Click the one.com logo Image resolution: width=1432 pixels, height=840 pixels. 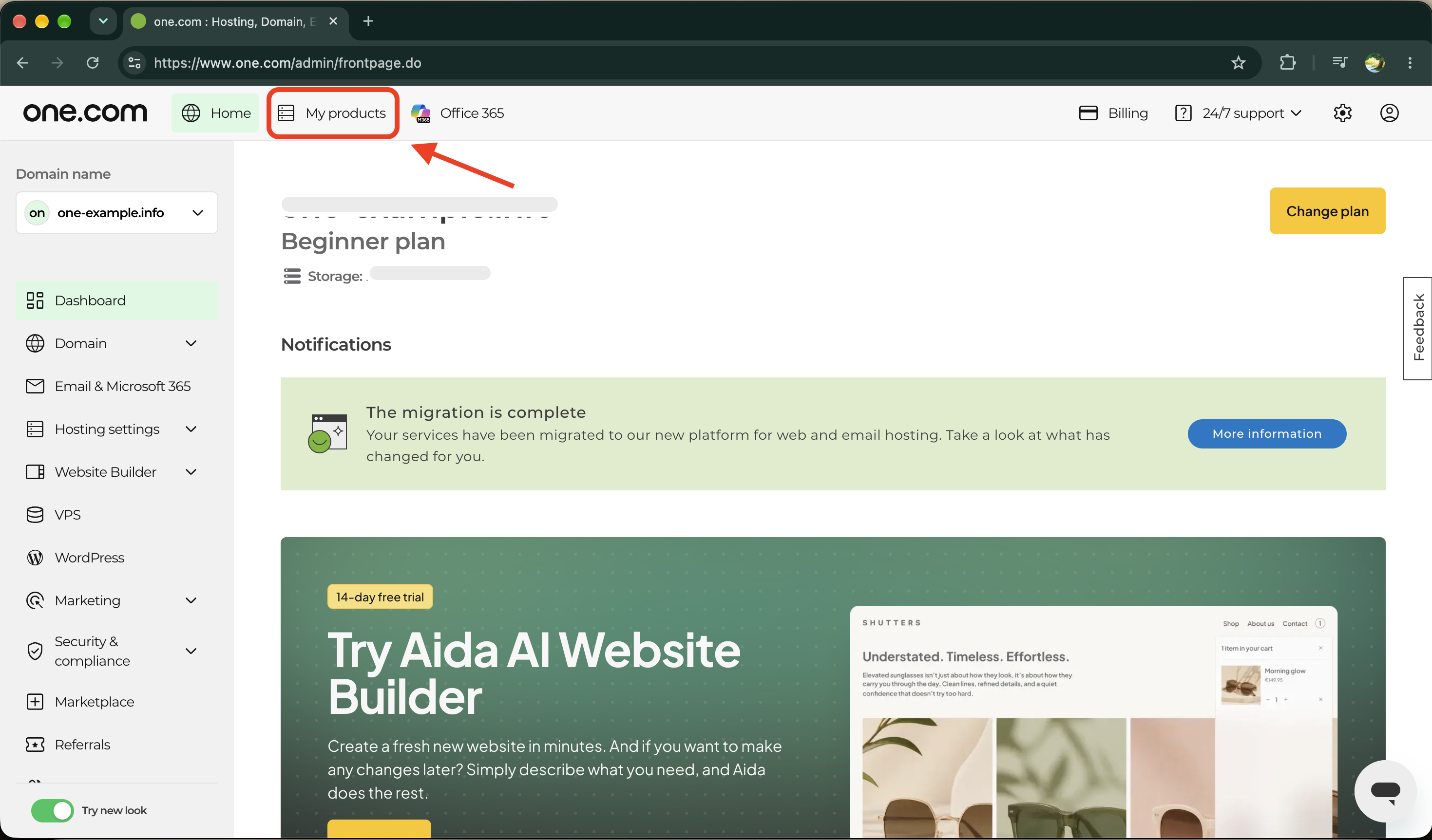pyautogui.click(x=85, y=112)
